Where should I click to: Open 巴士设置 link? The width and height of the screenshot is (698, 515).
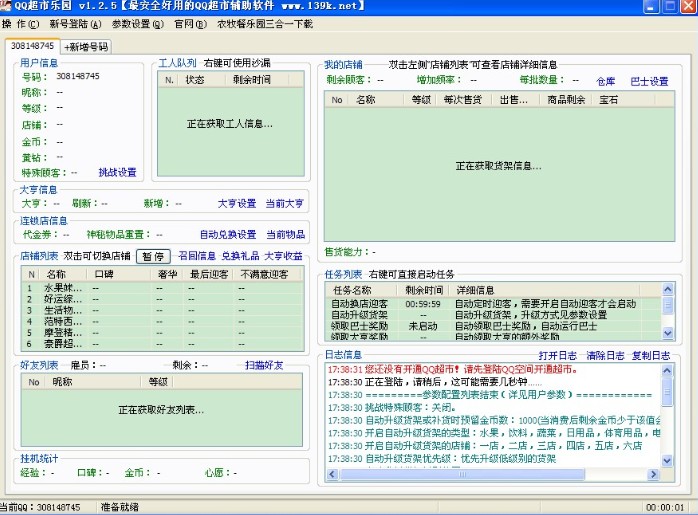pyautogui.click(x=649, y=81)
